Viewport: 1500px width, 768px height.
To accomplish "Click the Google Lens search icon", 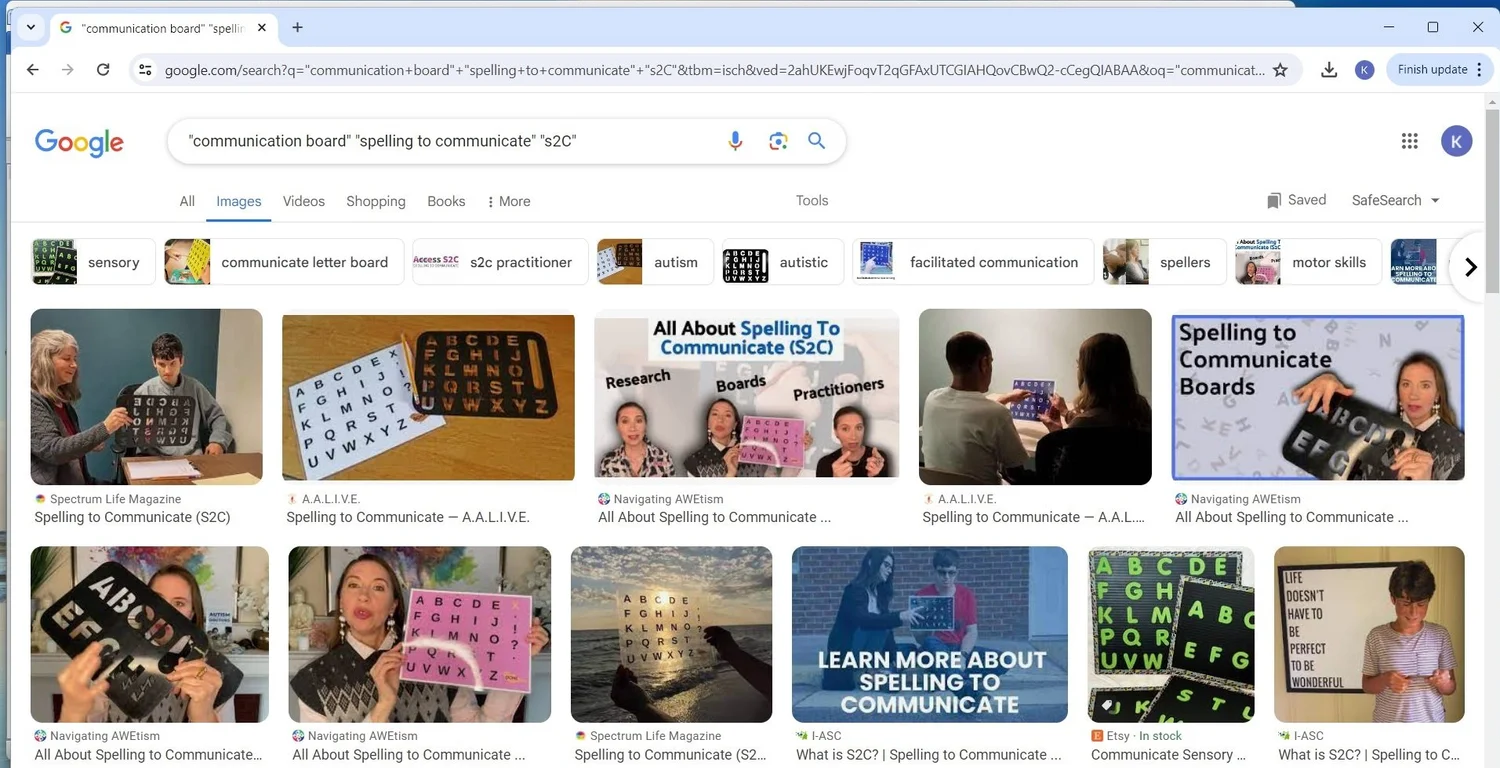I will (778, 141).
